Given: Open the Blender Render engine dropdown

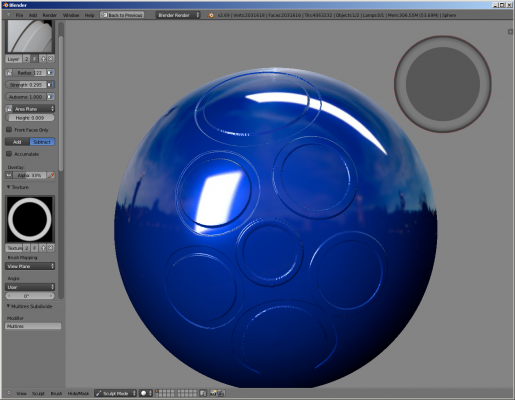Looking at the screenshot, I should click(178, 15).
